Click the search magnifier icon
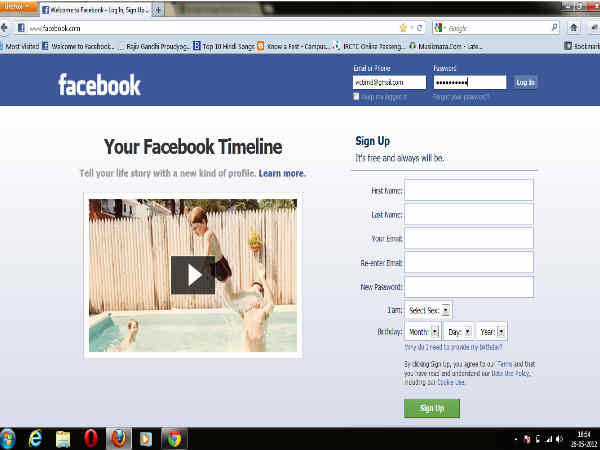600x450 pixels. 554,28
